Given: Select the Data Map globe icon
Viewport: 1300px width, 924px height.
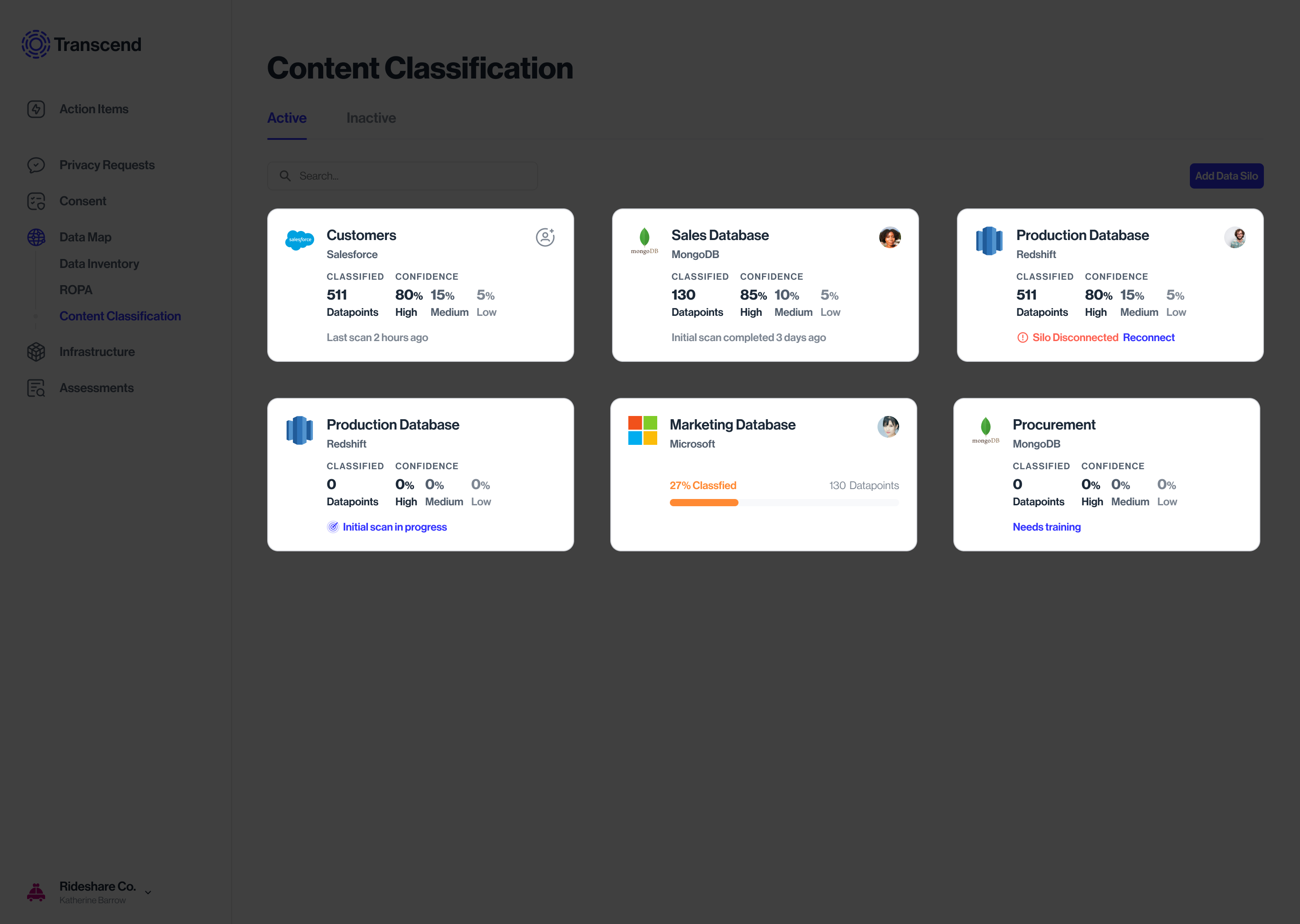Looking at the screenshot, I should point(36,237).
